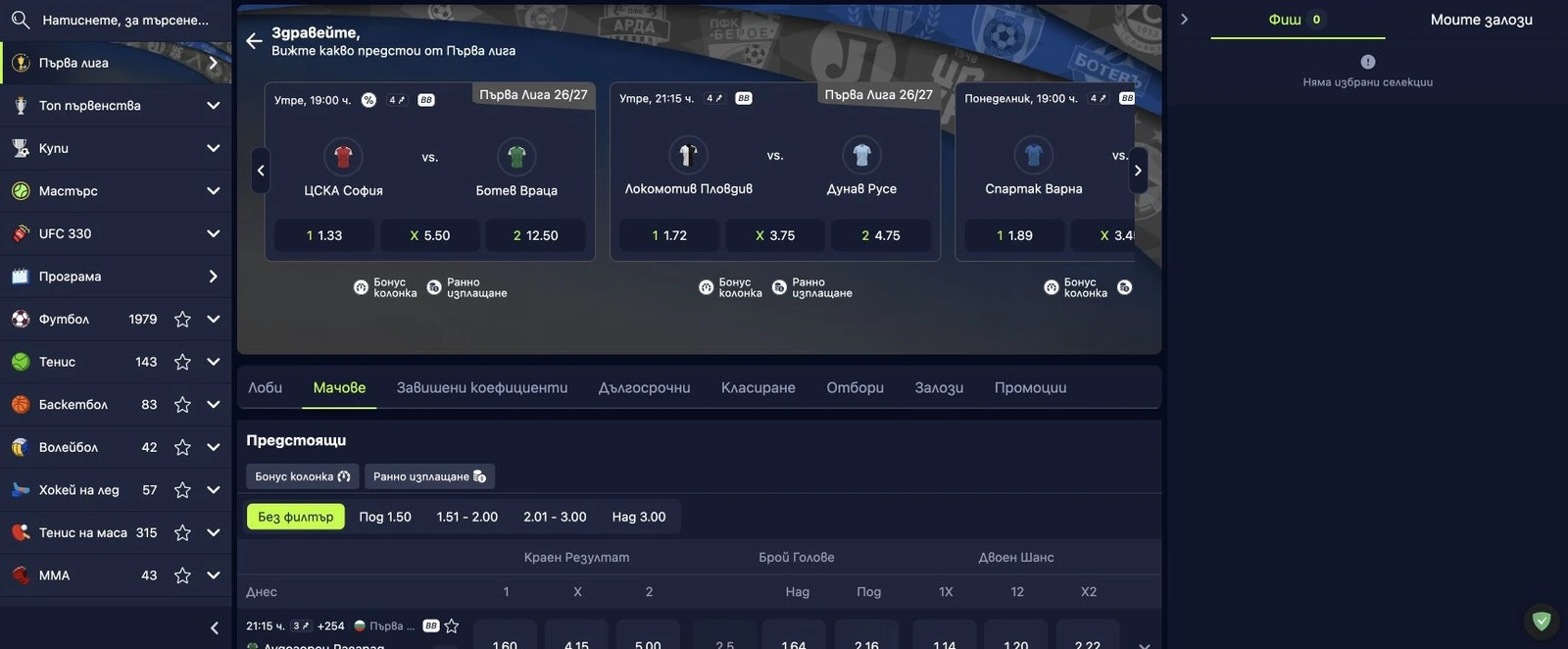Filter by Бонус колонка chip

point(303,476)
